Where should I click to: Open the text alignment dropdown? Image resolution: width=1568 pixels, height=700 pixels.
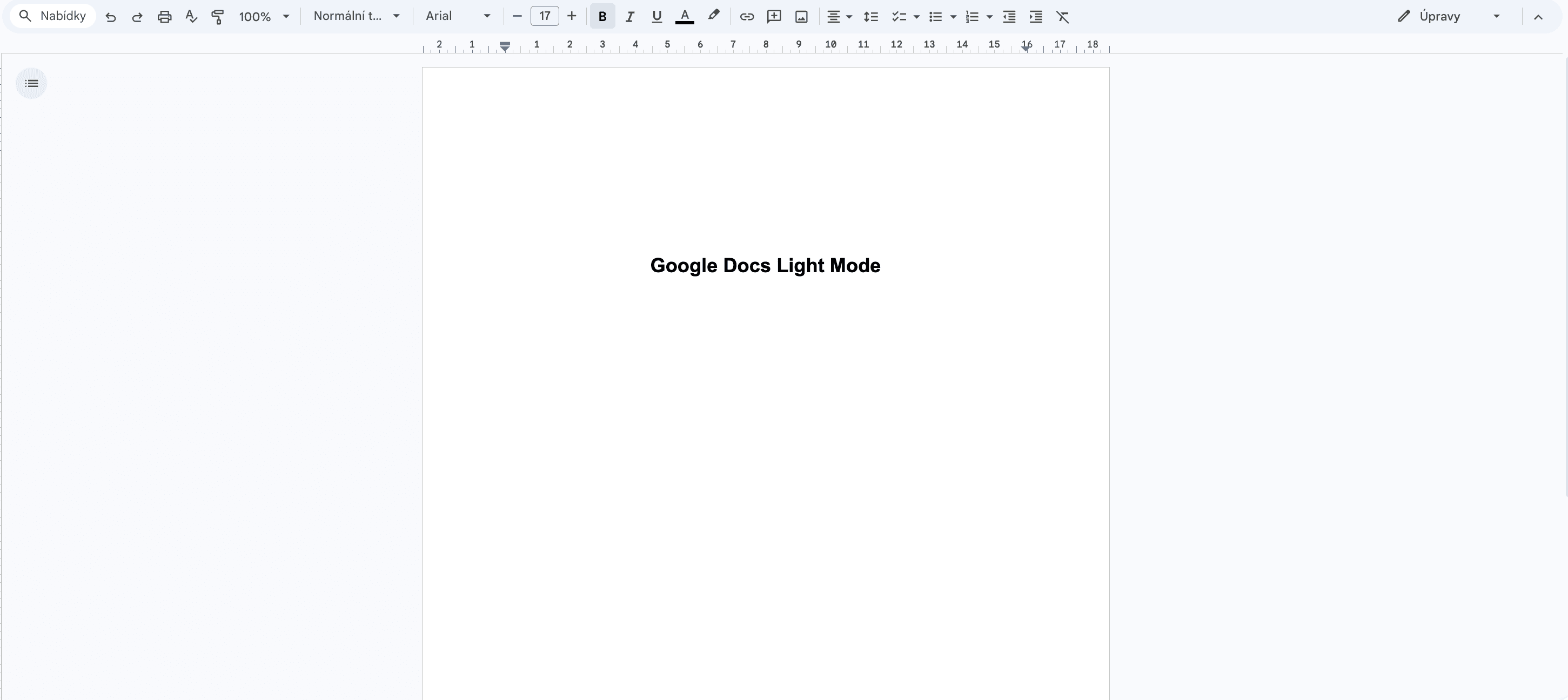[x=840, y=16]
